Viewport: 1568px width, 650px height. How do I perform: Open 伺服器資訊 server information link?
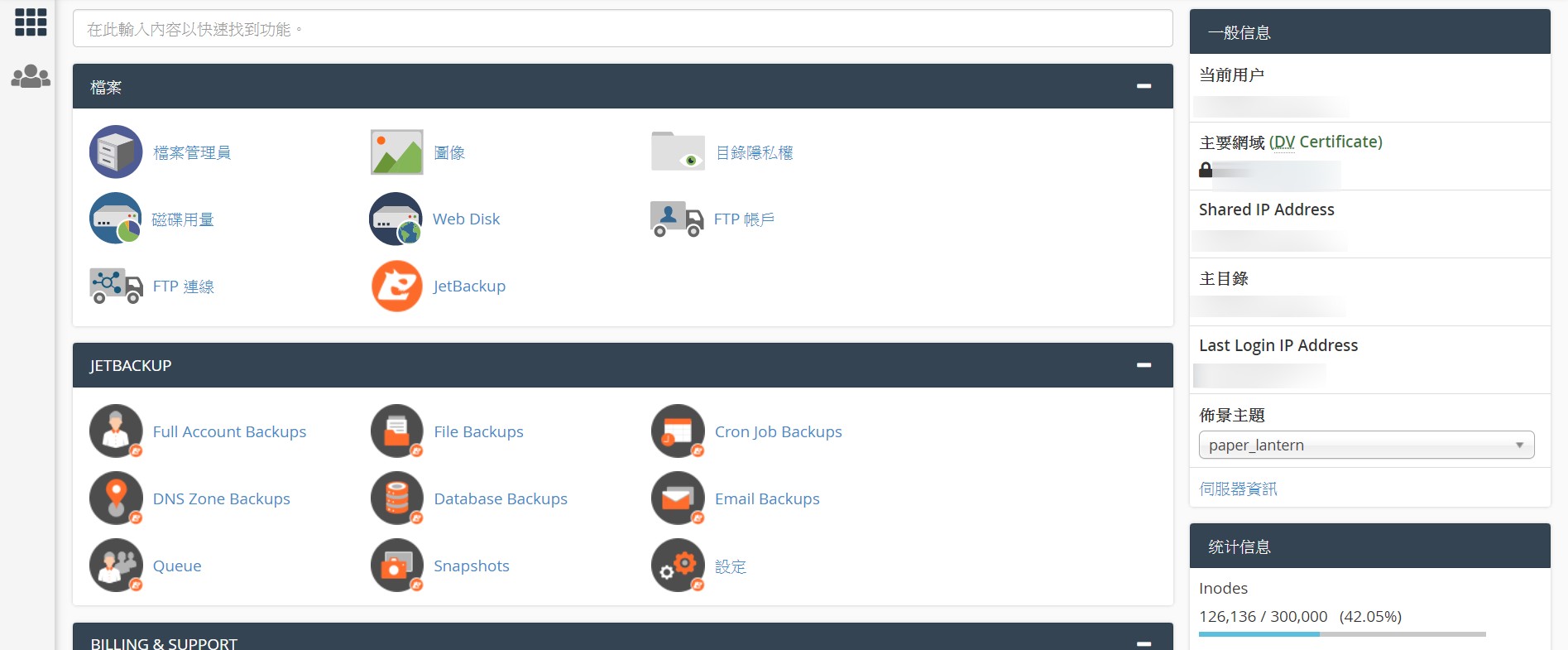pos(1238,489)
